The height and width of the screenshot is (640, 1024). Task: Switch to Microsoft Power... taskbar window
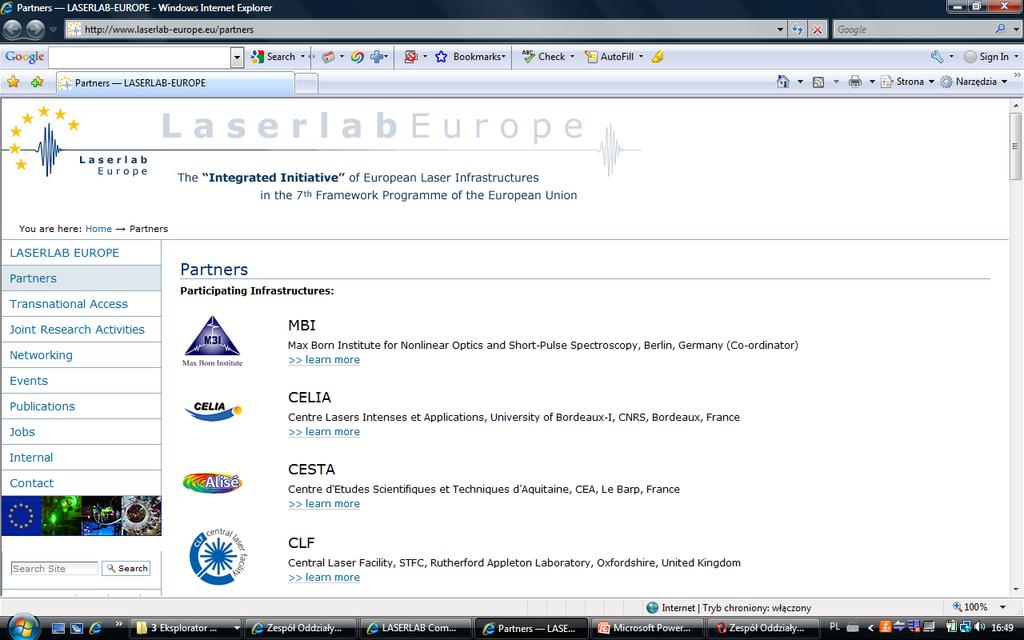point(646,628)
